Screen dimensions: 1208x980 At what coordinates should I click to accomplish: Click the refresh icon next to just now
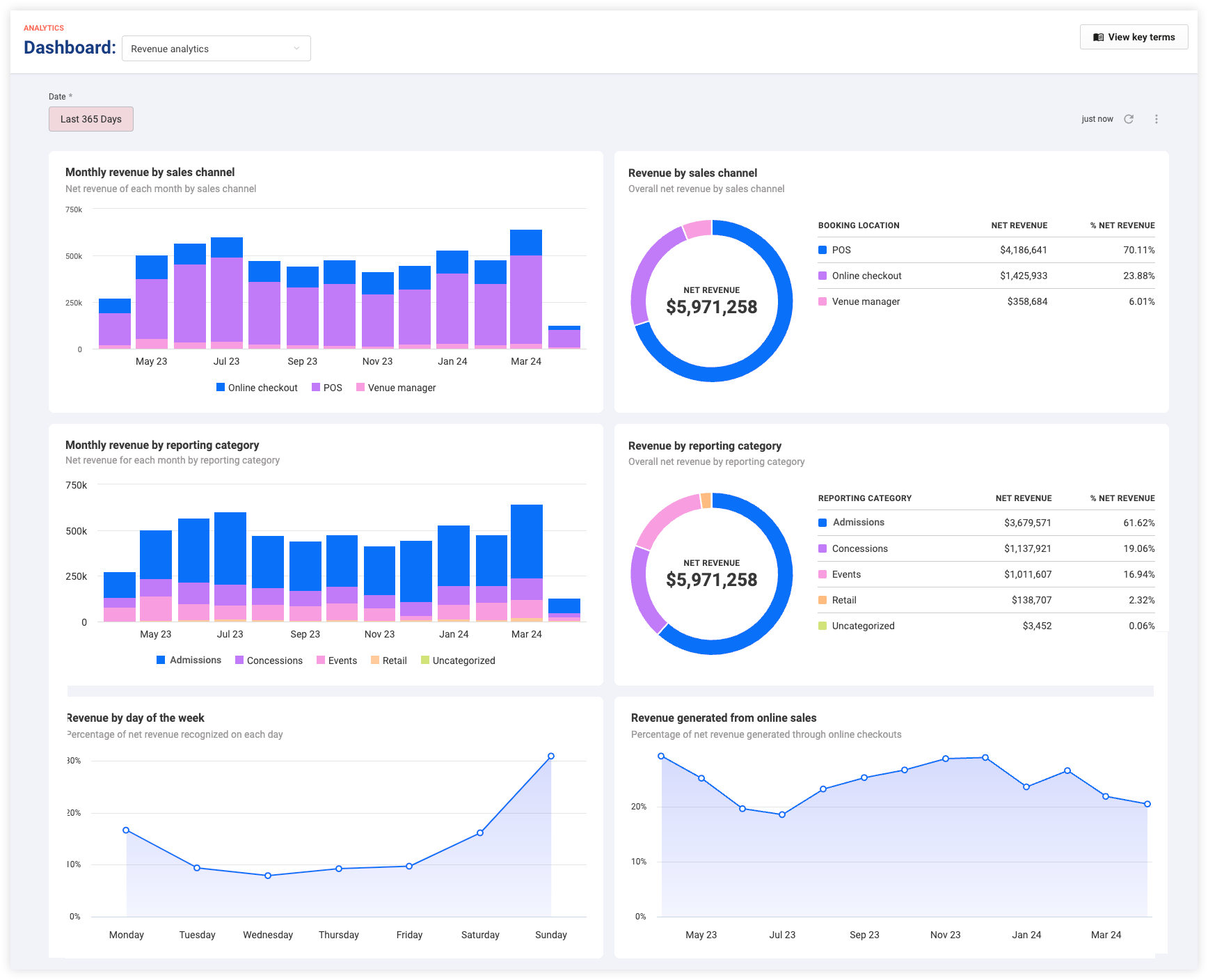(1129, 119)
